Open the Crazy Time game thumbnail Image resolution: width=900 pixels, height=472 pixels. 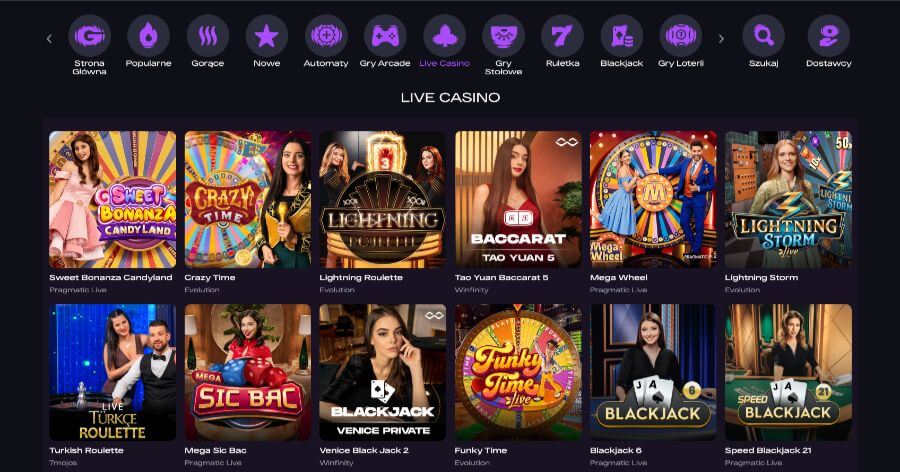(247, 199)
